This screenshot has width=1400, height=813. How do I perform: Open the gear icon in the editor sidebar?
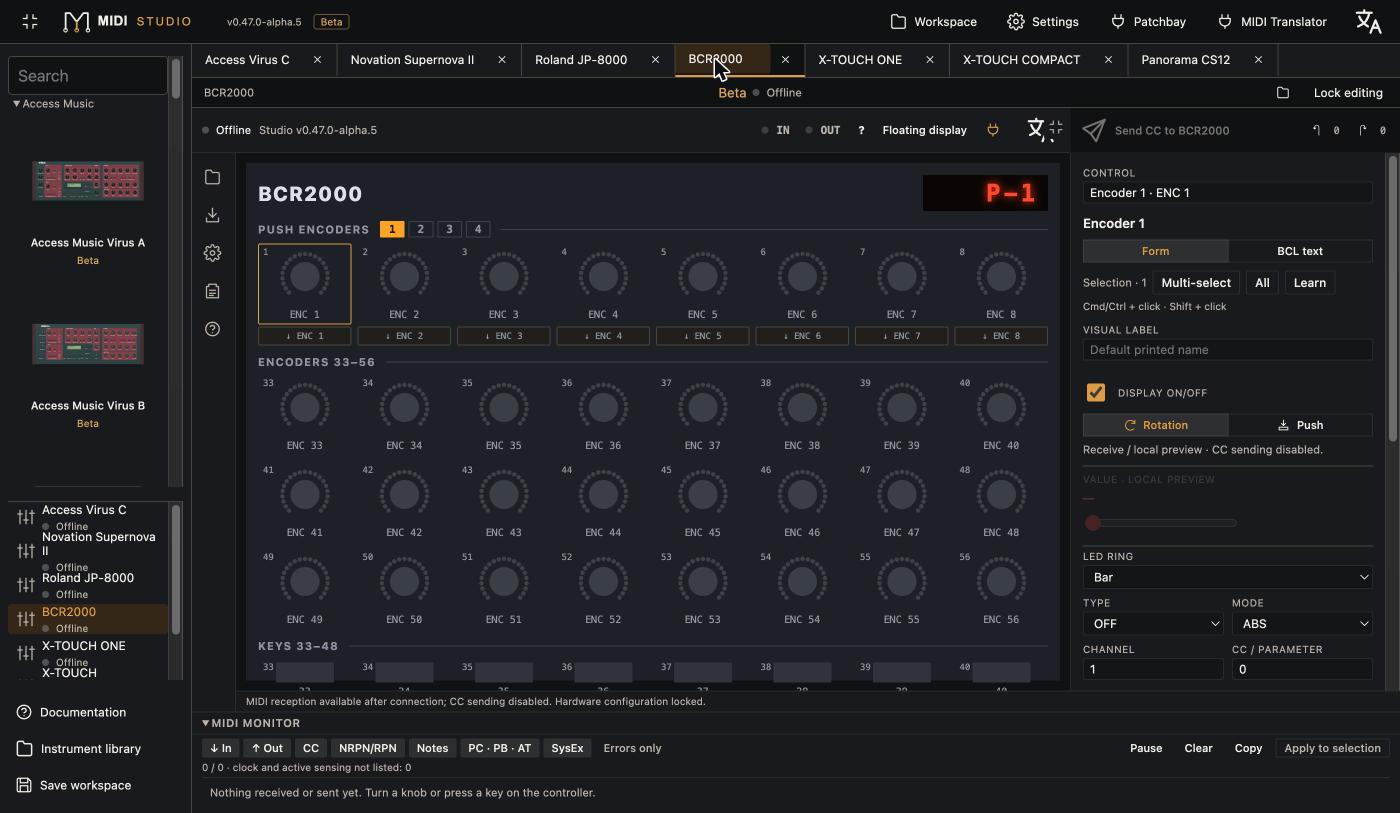click(212, 253)
